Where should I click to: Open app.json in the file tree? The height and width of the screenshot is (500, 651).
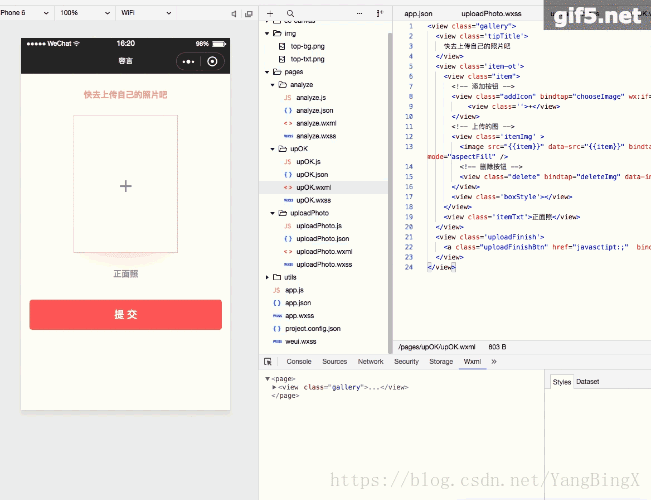298,303
